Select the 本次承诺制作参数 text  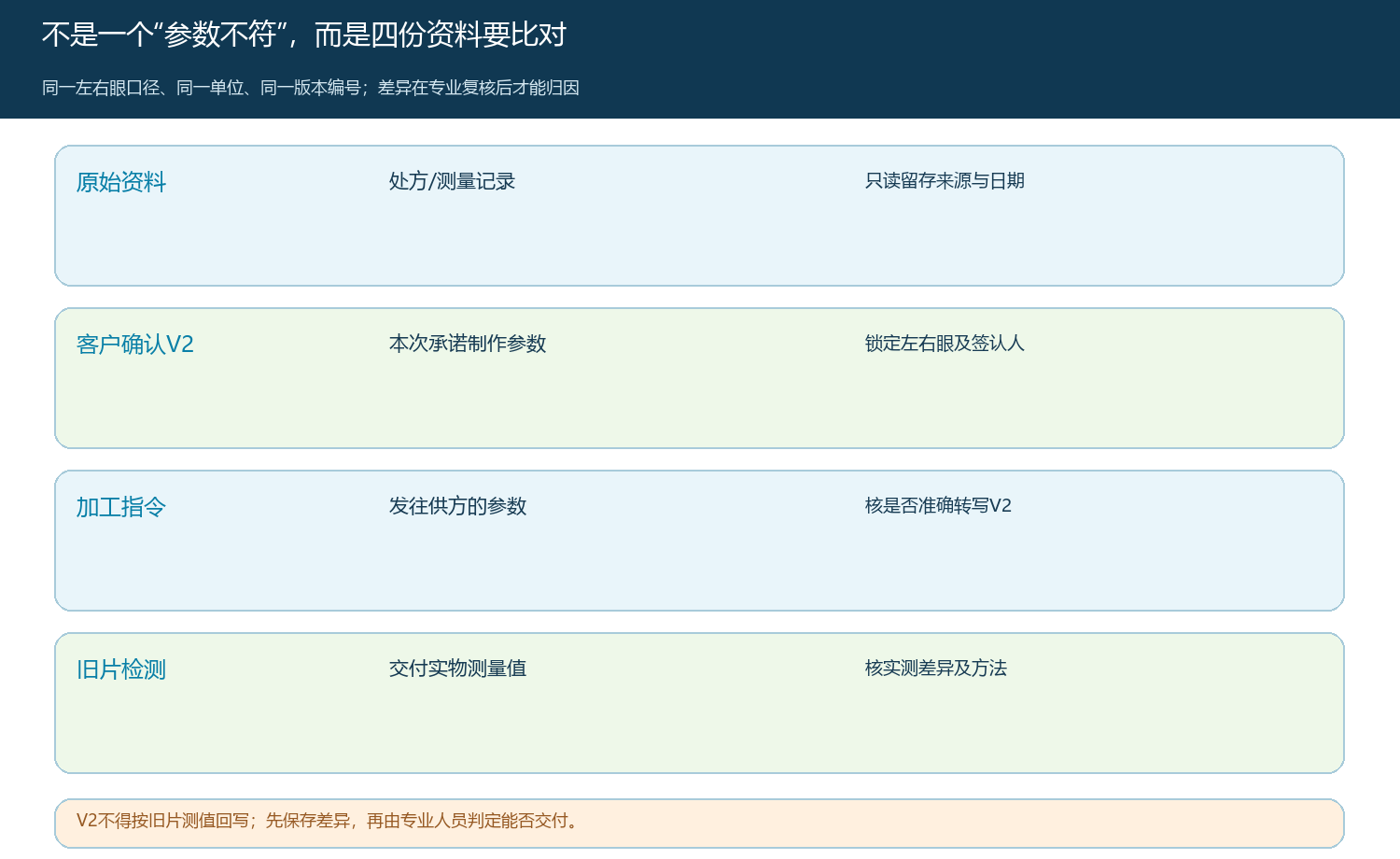tap(468, 344)
